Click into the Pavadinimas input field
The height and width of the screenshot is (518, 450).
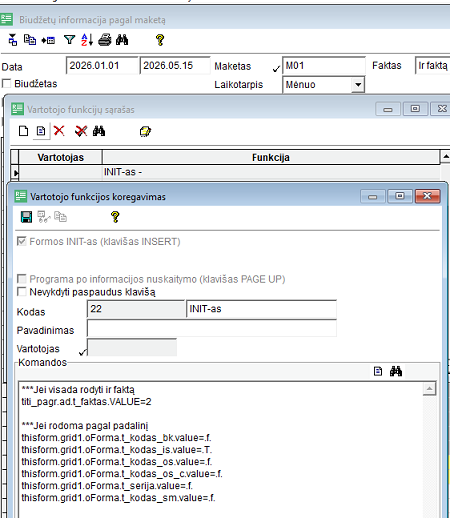(x=212, y=328)
